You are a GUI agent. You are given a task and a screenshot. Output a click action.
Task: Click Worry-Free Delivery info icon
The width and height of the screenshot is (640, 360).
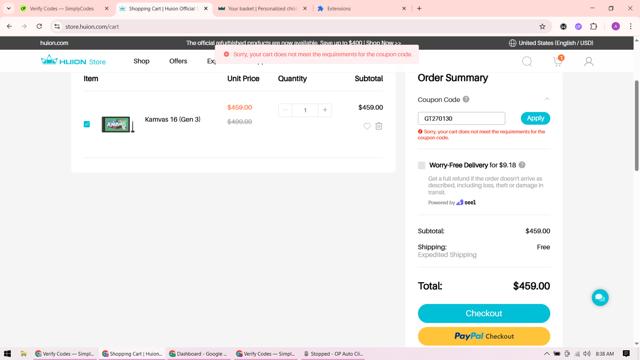(522, 165)
